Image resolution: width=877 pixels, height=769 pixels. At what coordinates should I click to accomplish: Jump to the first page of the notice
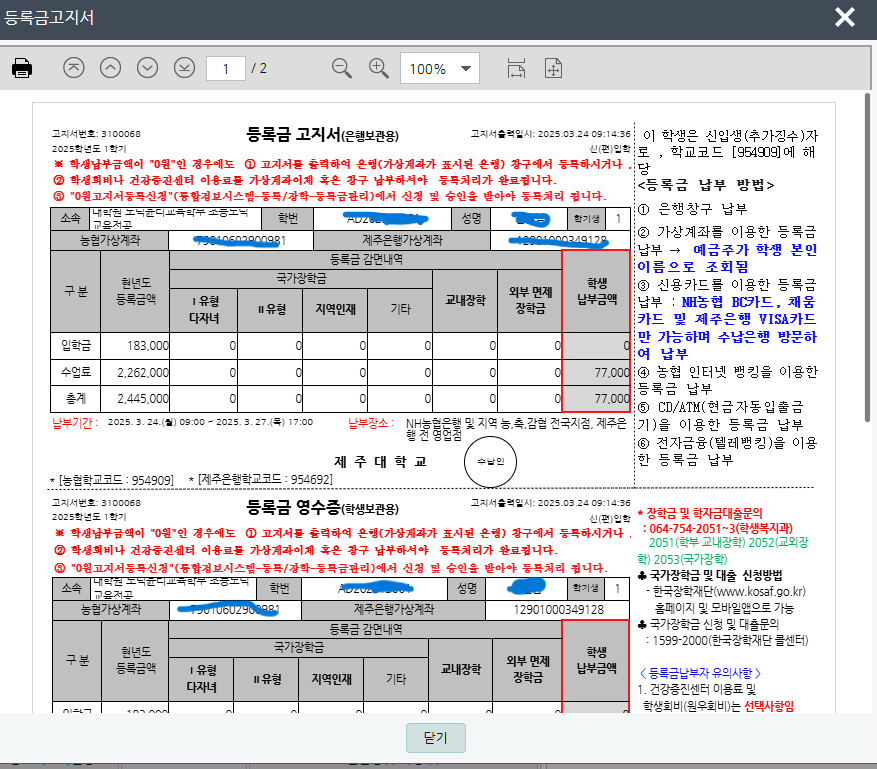point(72,69)
